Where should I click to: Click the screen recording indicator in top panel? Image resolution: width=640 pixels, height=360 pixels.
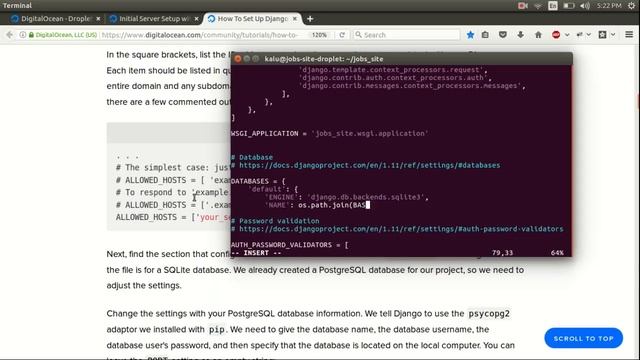point(522,6)
